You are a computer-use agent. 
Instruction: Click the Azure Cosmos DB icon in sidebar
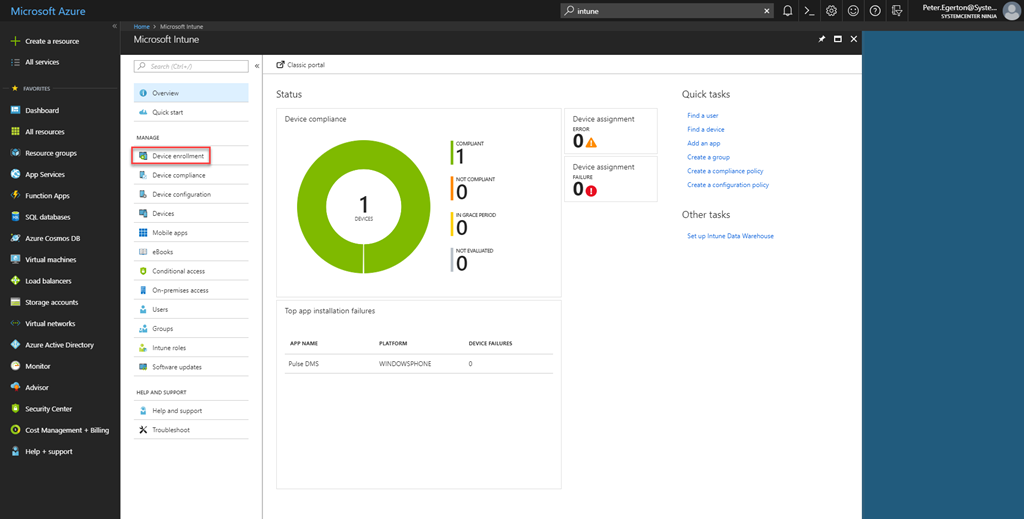[16, 238]
